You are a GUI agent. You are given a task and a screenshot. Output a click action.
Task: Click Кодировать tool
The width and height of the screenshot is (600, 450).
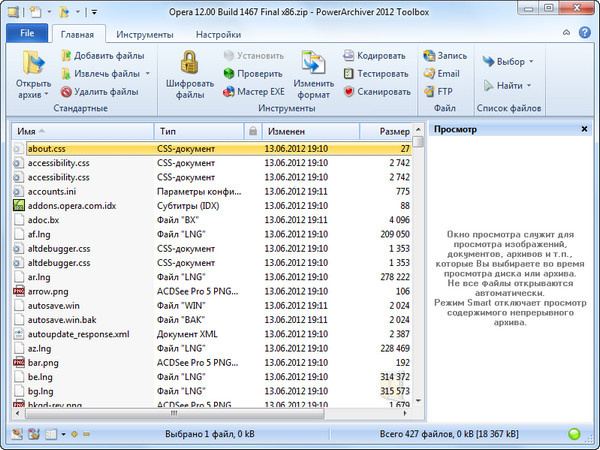(374, 56)
